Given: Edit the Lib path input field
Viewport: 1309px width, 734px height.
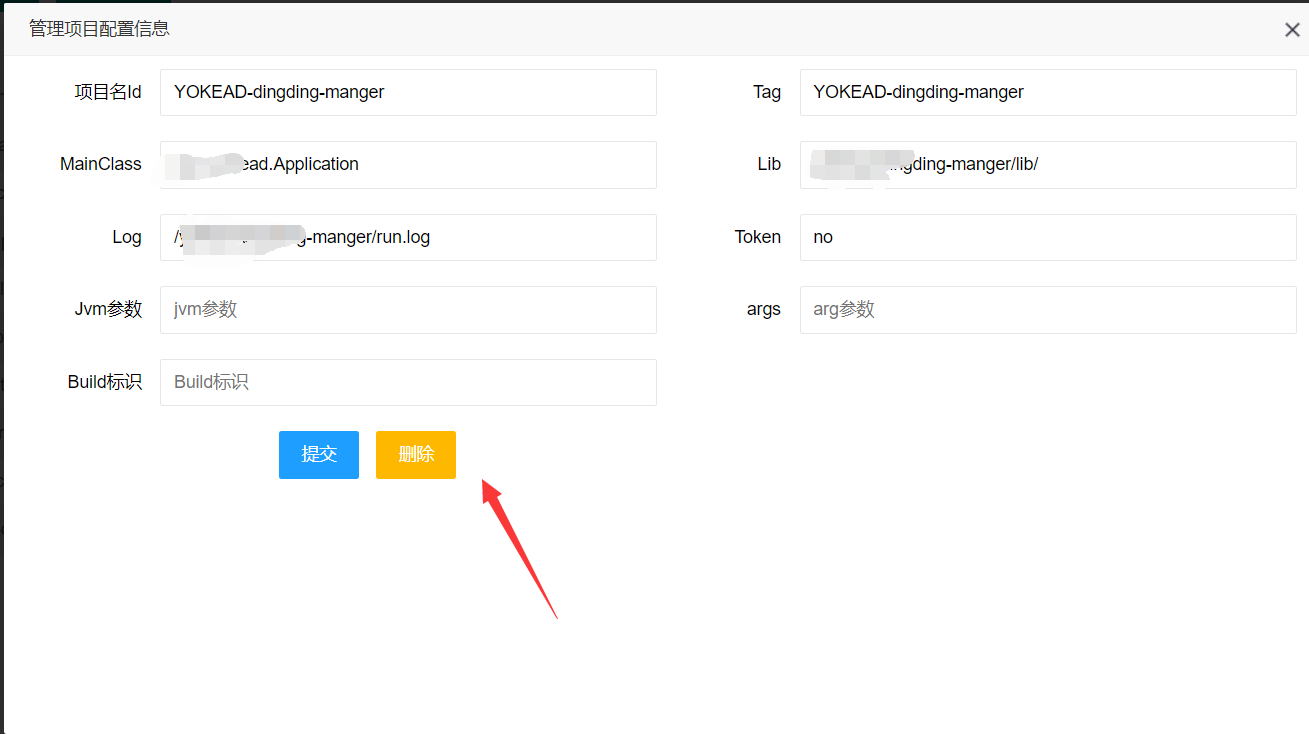Looking at the screenshot, I should (x=1048, y=165).
